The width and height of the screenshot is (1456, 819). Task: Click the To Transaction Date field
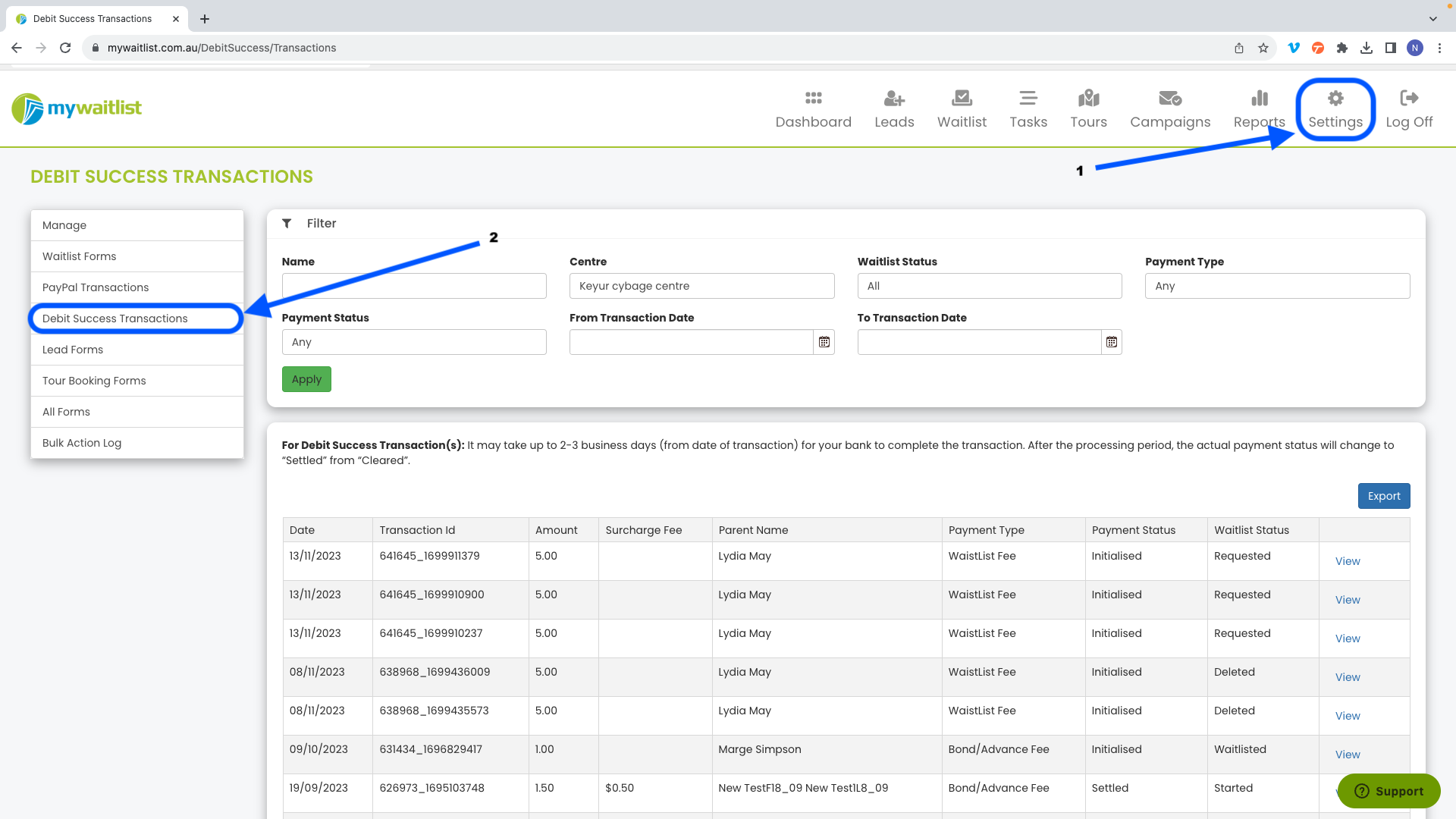(979, 342)
